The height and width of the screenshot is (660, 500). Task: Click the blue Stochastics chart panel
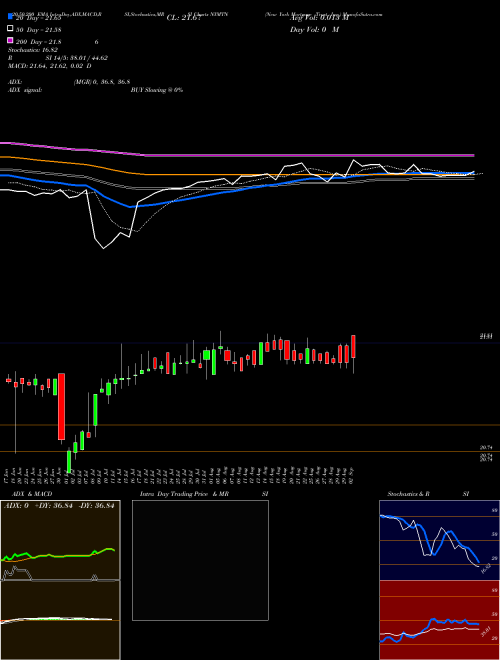click(439, 540)
